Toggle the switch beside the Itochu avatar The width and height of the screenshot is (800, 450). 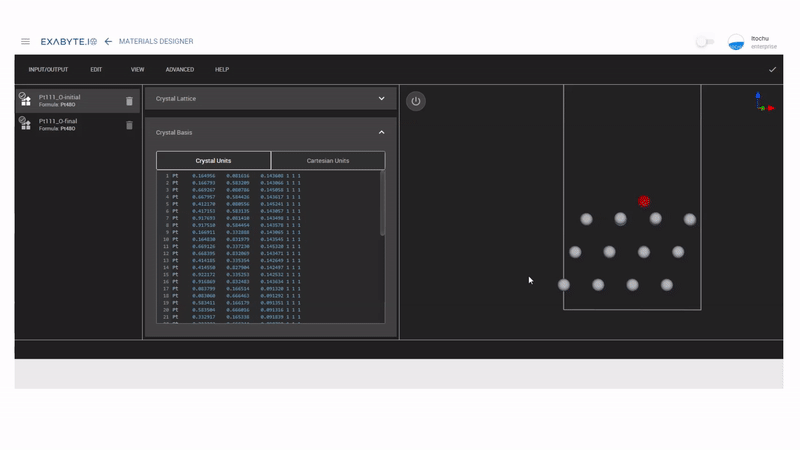coord(705,42)
